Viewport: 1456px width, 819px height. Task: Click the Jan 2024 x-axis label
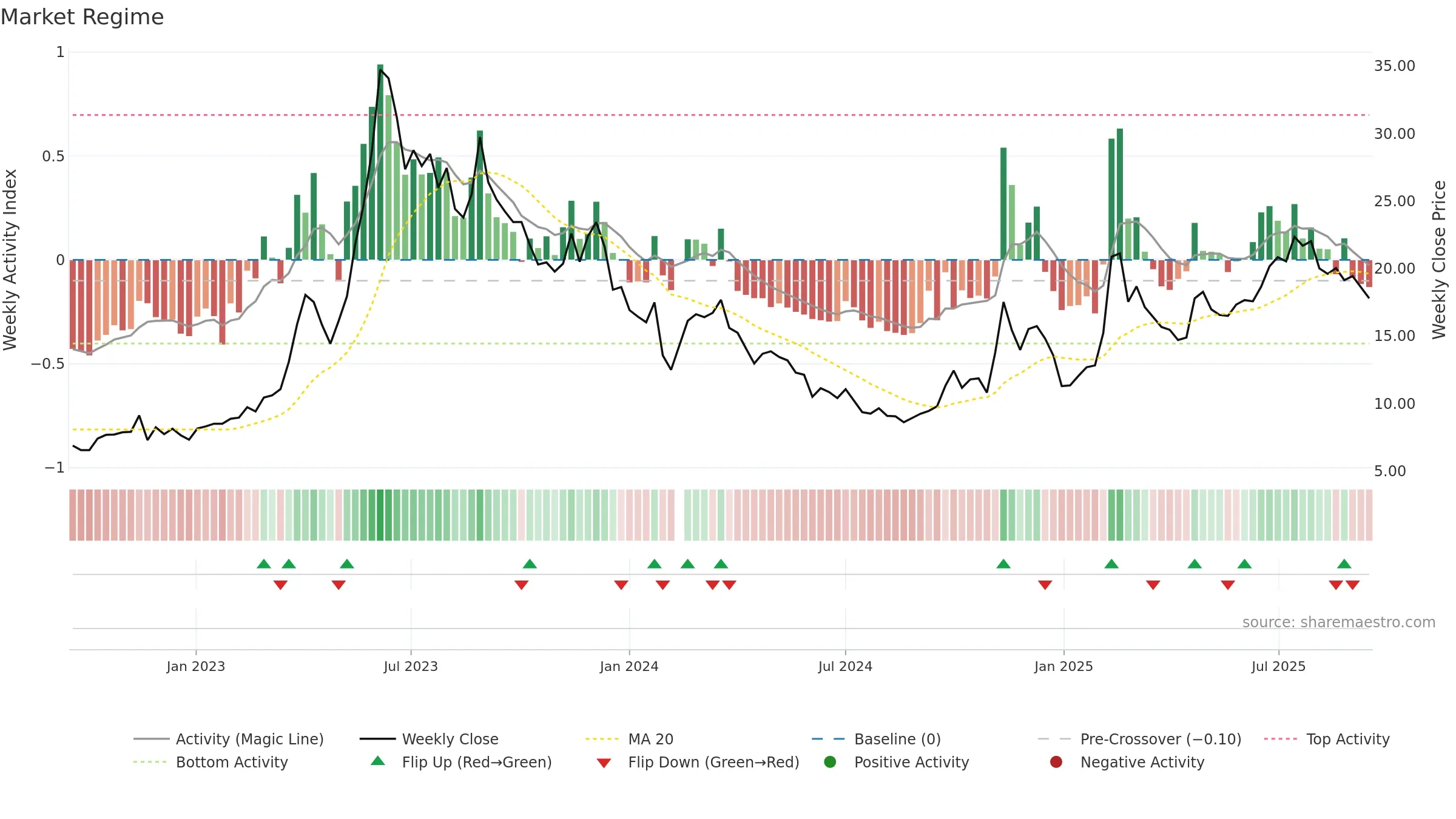[x=629, y=666]
